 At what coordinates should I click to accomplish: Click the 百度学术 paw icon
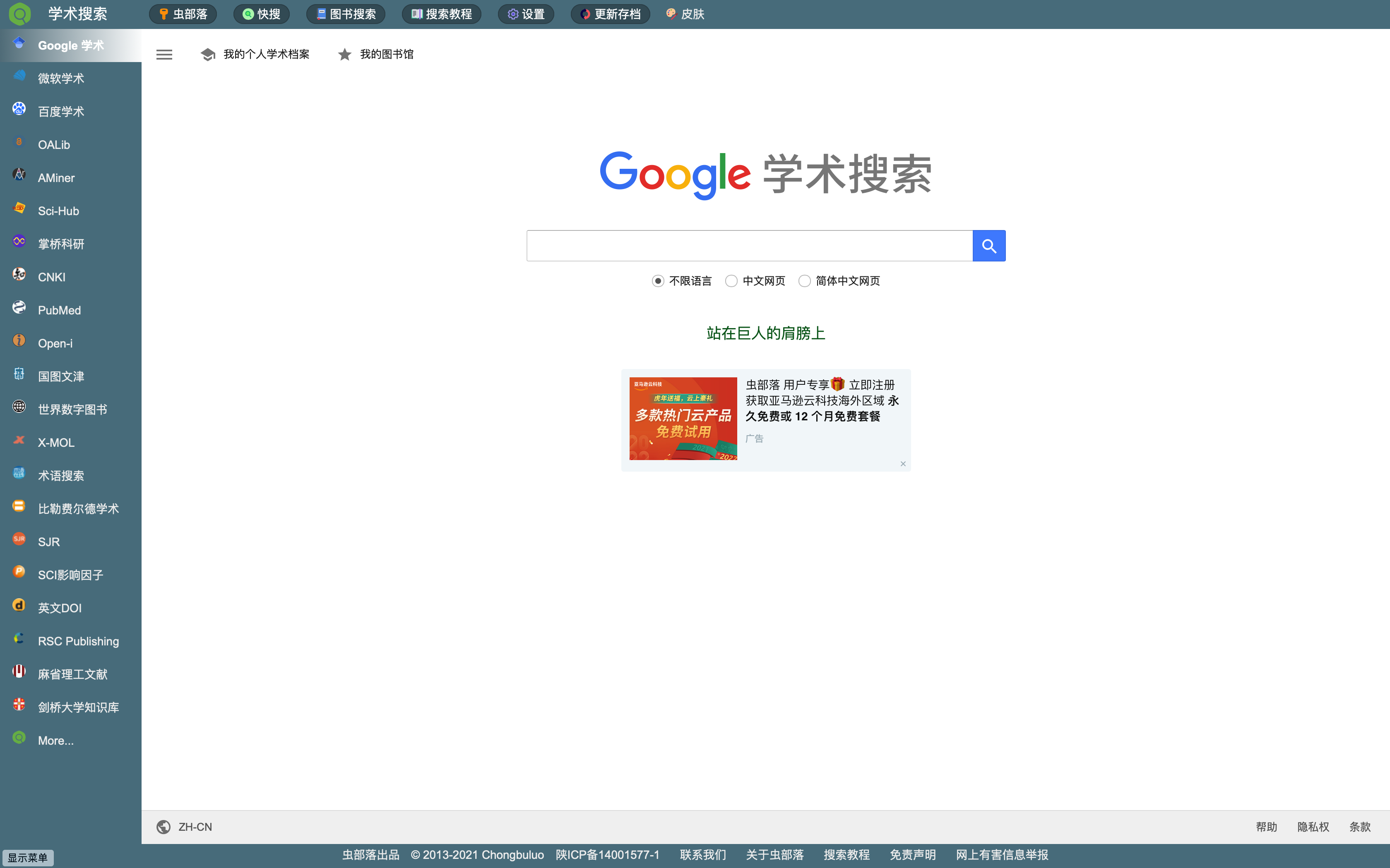[x=19, y=109]
